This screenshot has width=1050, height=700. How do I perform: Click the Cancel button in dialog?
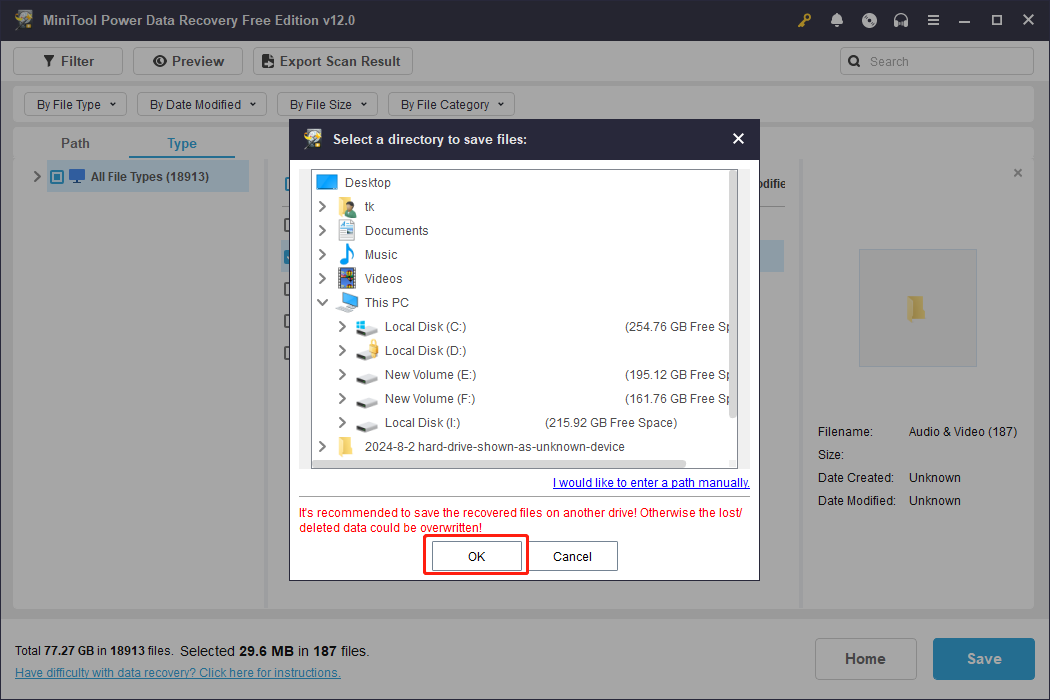(572, 556)
